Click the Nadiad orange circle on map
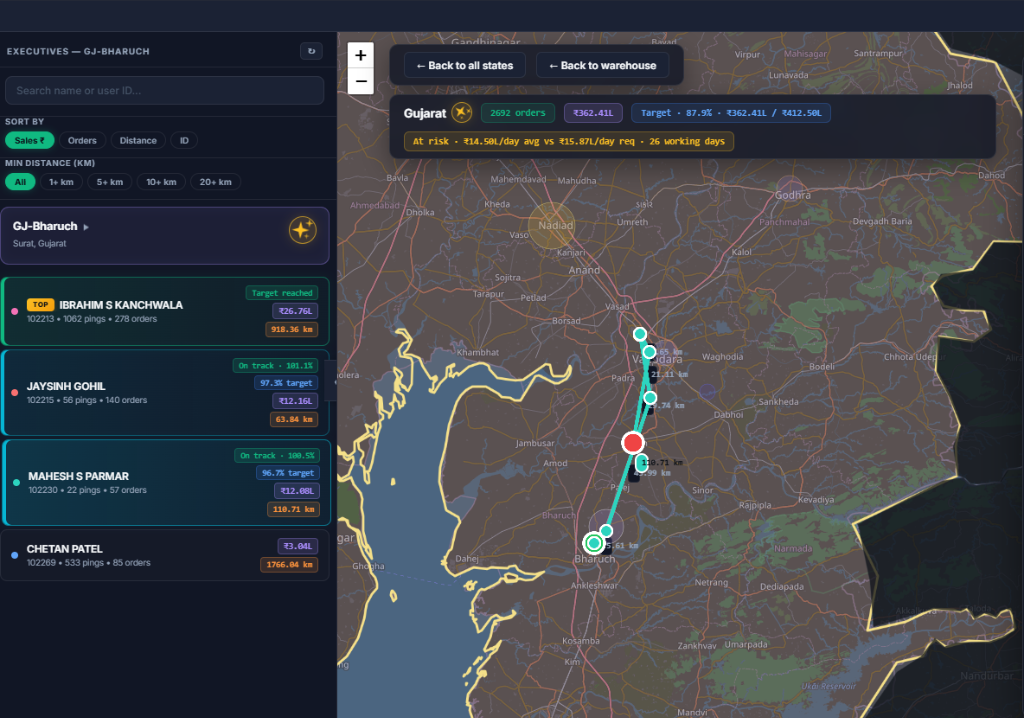Viewport: 1024px width, 718px height. (x=551, y=225)
